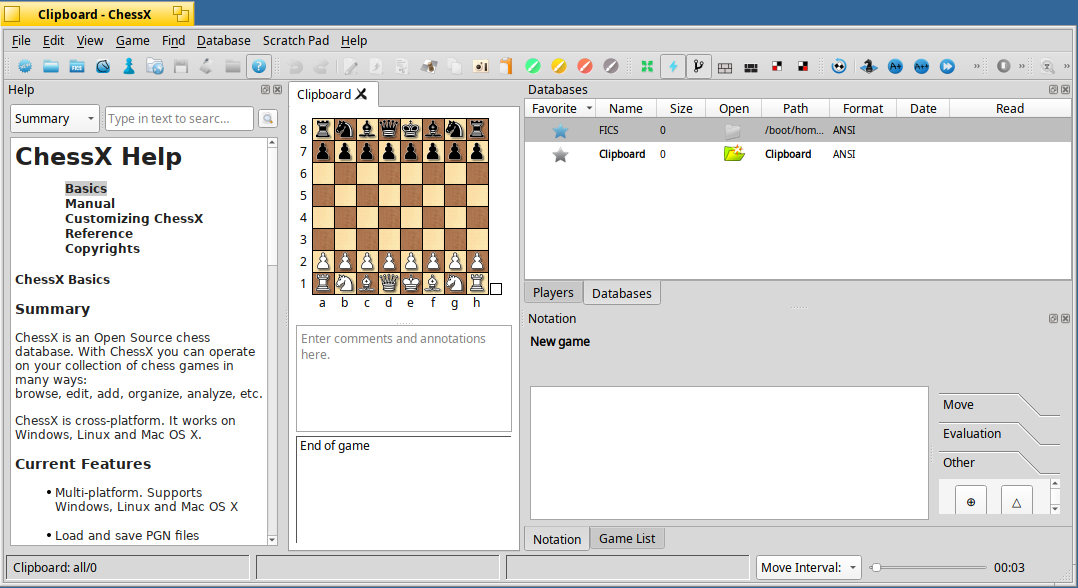Click the triangle annotation symbol button

point(1016,500)
